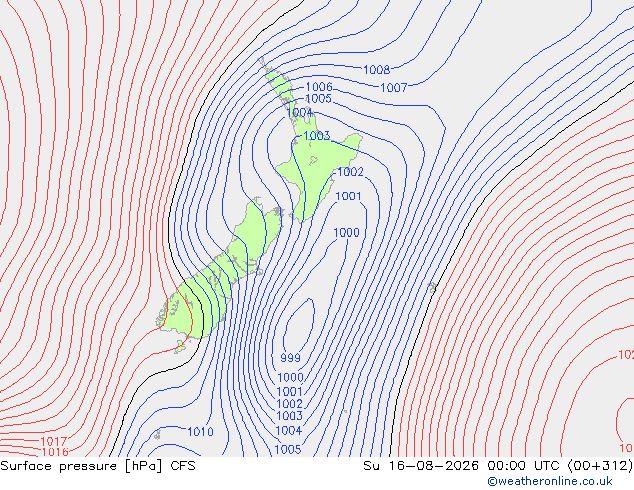Click the red 1016 isobar label
The image size is (634, 490).
[x=55, y=452]
